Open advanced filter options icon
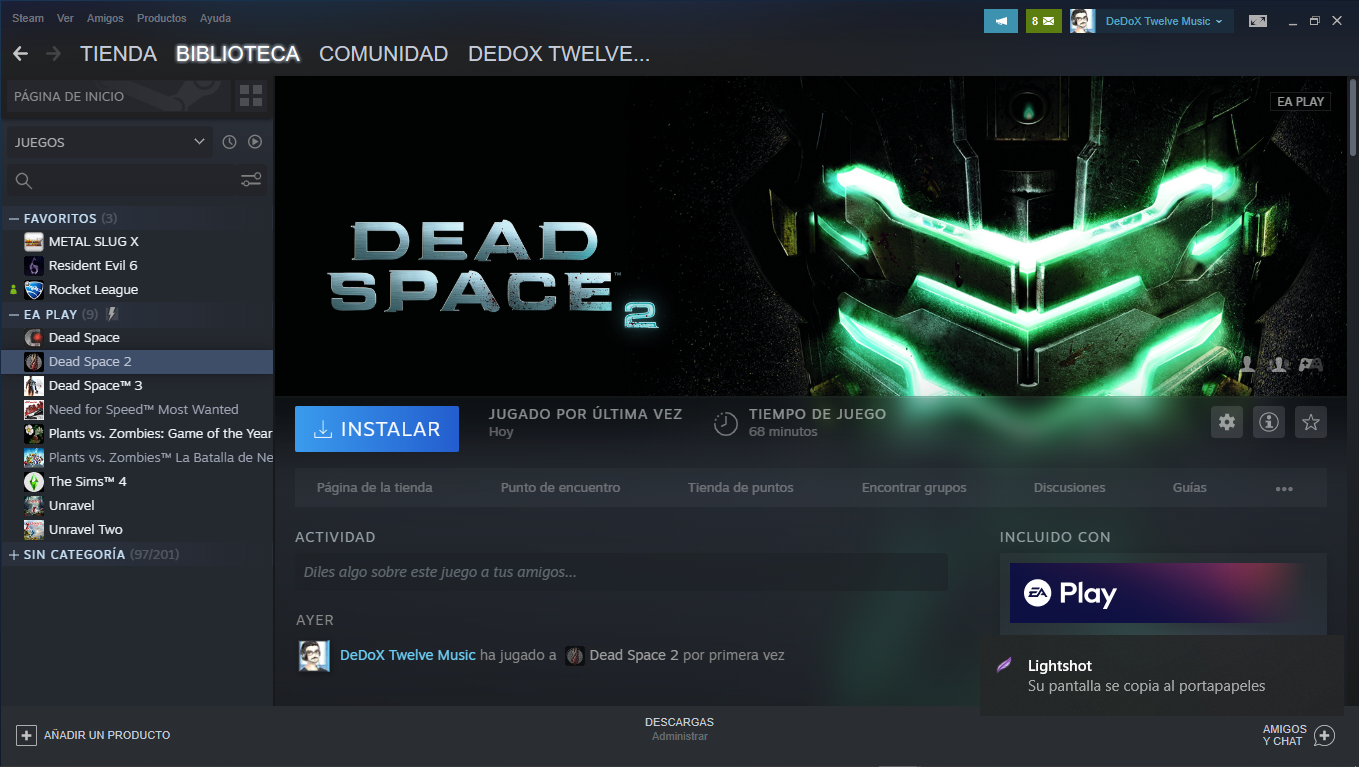Viewport: 1359px width, 767px height. pos(251,180)
